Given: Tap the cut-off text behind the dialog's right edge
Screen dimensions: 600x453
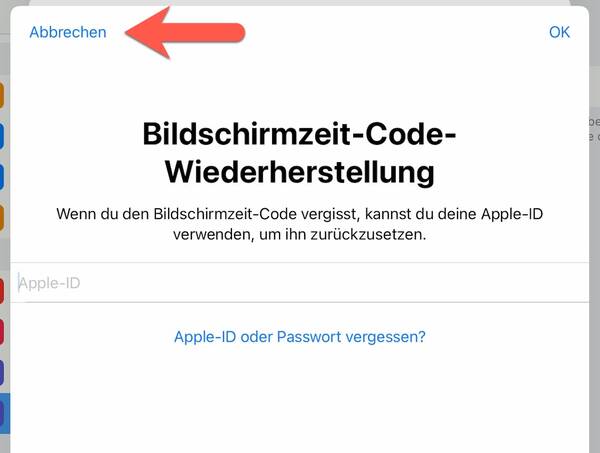Looking at the screenshot, I should [x=594, y=129].
